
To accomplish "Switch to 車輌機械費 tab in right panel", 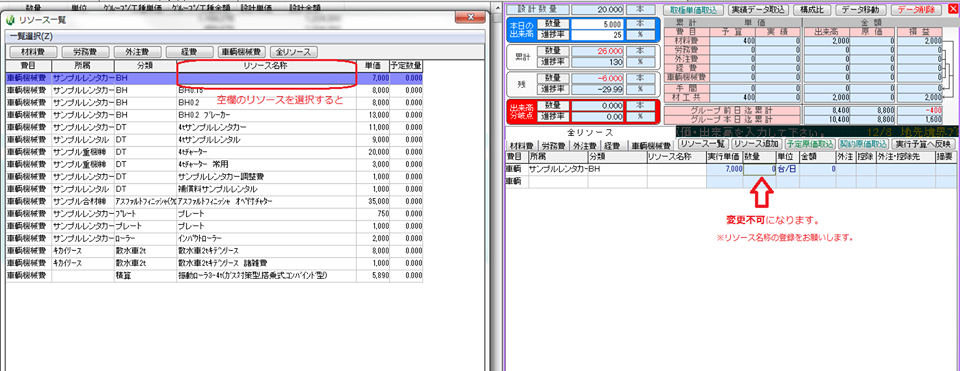I will (652, 146).
